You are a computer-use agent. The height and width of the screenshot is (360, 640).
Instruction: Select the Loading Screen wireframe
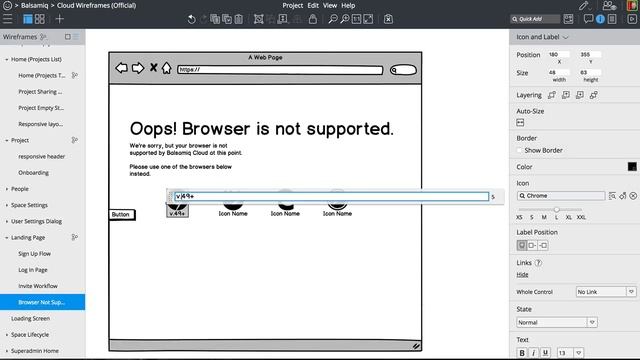pos(31,318)
